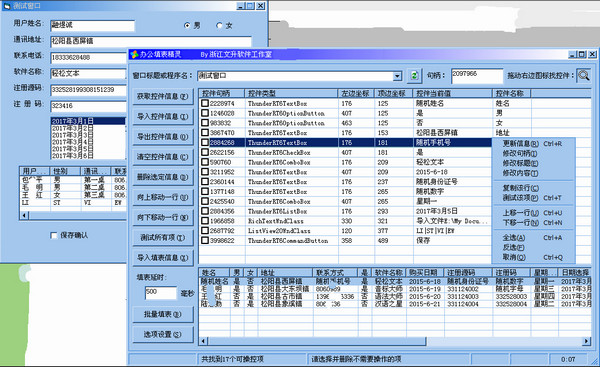Click left scroll arrow of 测试窗口 list
This screenshot has height=367, width=600.
(x=24, y=216)
